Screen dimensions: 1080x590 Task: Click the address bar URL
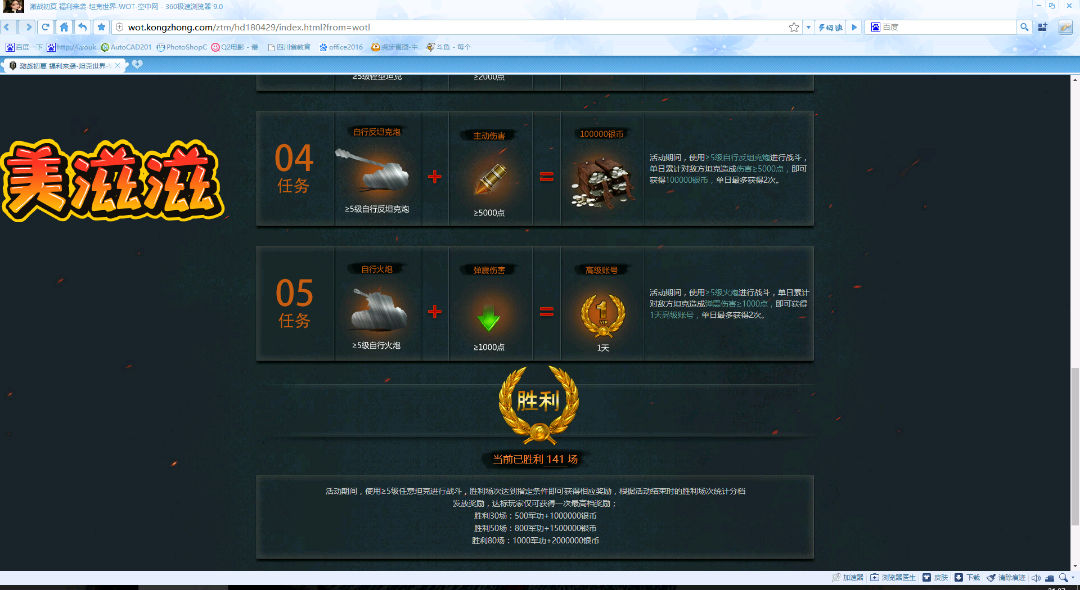click(x=249, y=27)
